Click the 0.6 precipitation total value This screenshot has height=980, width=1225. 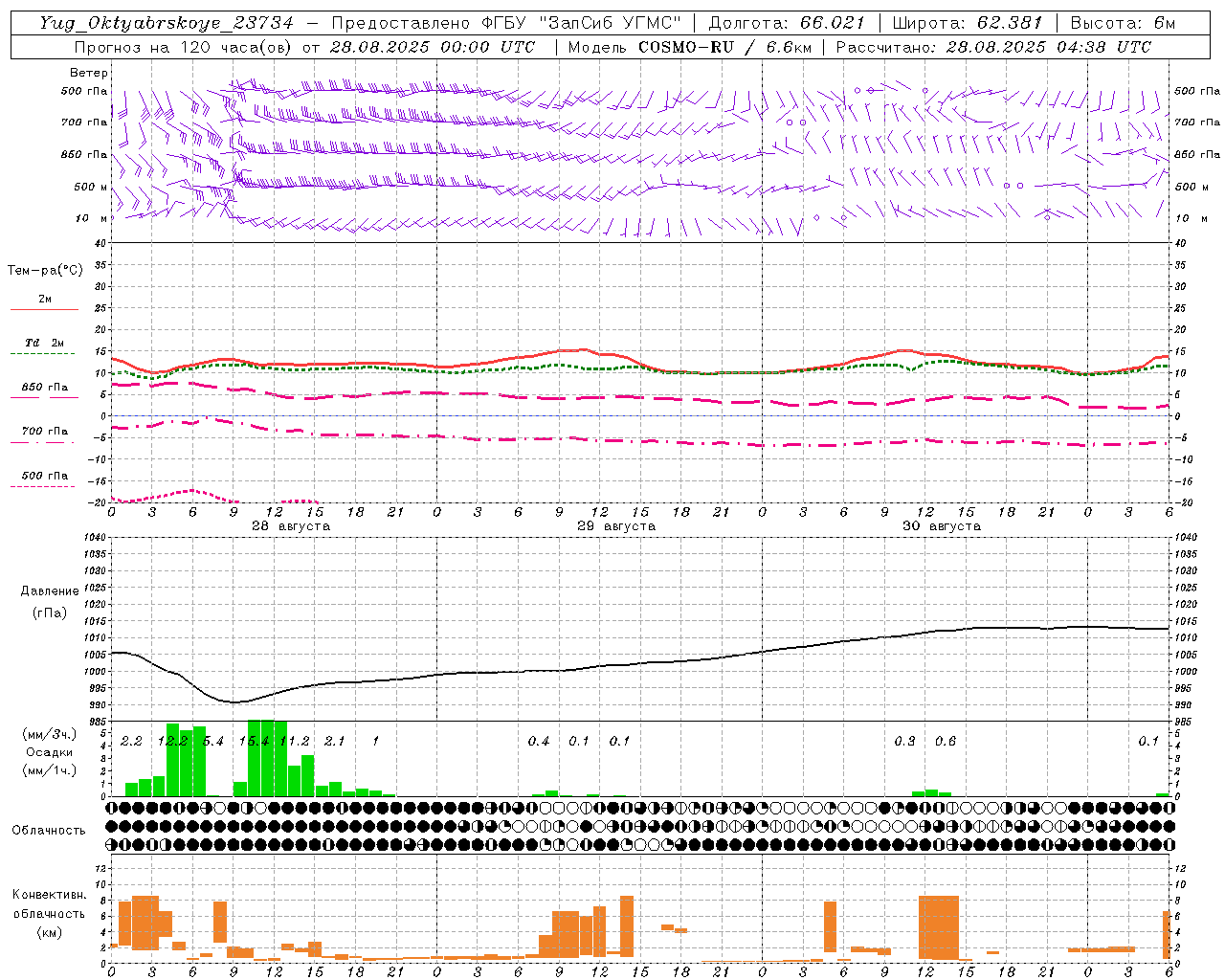(946, 741)
